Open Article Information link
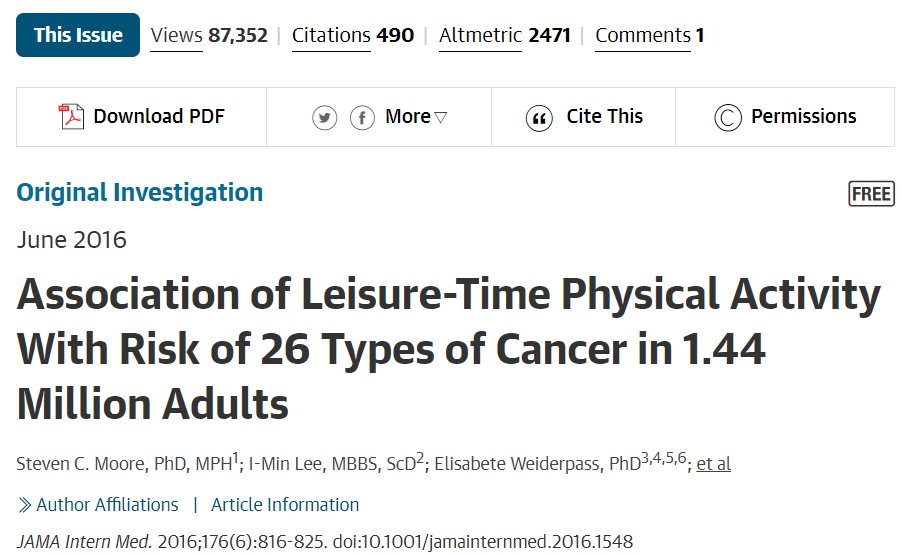This screenshot has width=902, height=557. click(285, 505)
